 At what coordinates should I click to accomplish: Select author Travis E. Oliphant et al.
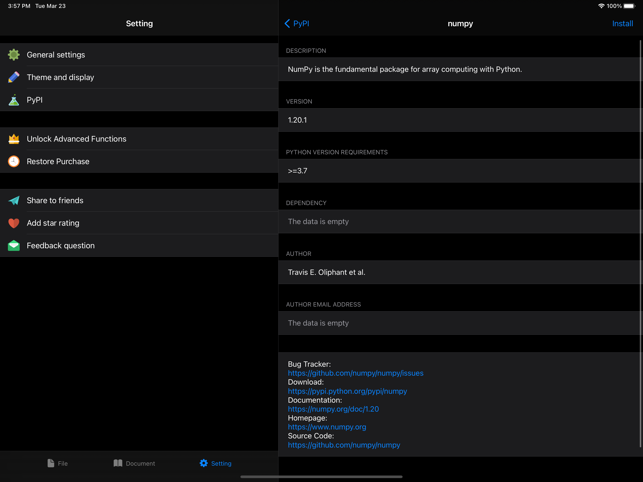tap(326, 272)
